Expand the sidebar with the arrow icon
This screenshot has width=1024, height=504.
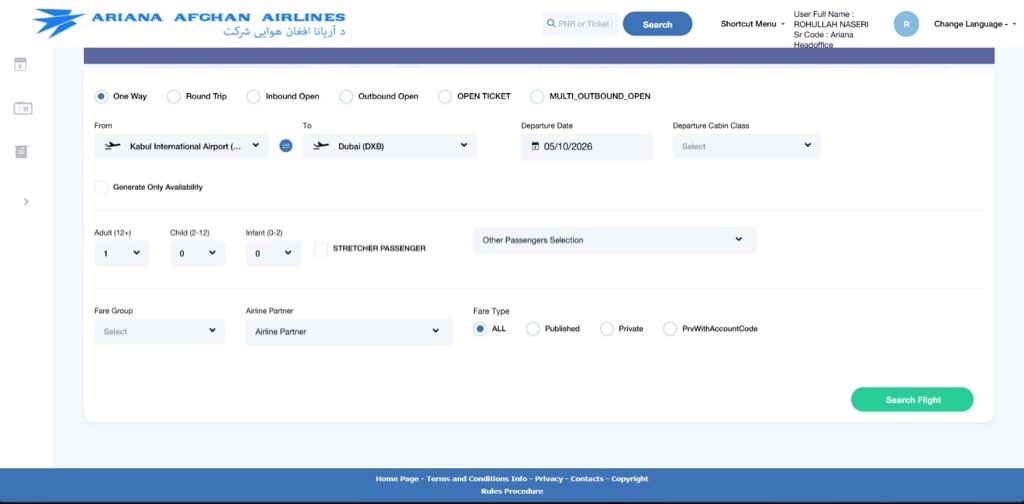26,202
